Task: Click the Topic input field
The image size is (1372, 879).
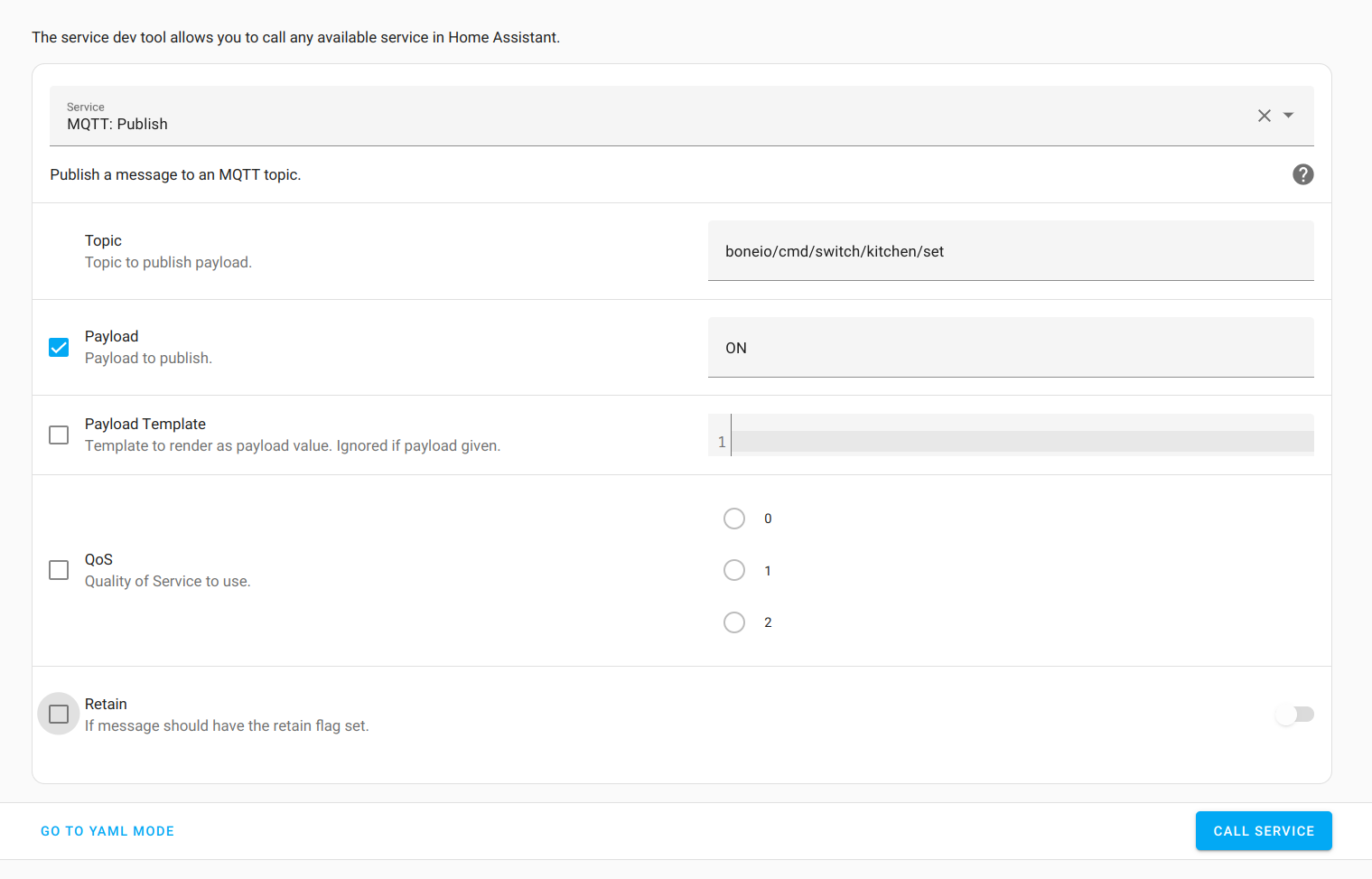Action: click(1010, 250)
